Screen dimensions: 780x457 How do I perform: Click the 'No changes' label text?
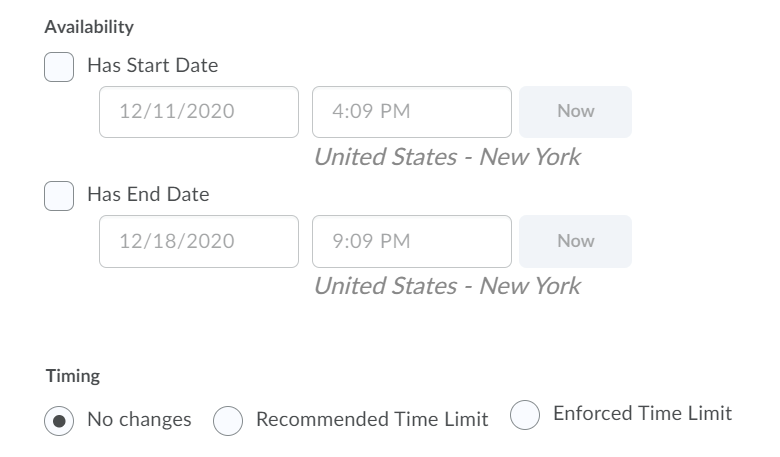tap(139, 420)
